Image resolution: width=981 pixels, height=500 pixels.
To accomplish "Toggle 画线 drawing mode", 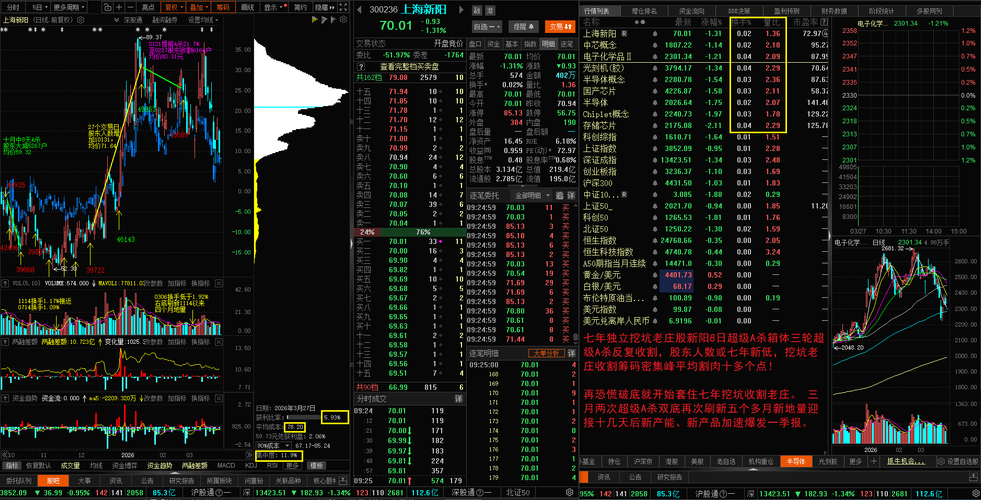I will (x=247, y=7).
